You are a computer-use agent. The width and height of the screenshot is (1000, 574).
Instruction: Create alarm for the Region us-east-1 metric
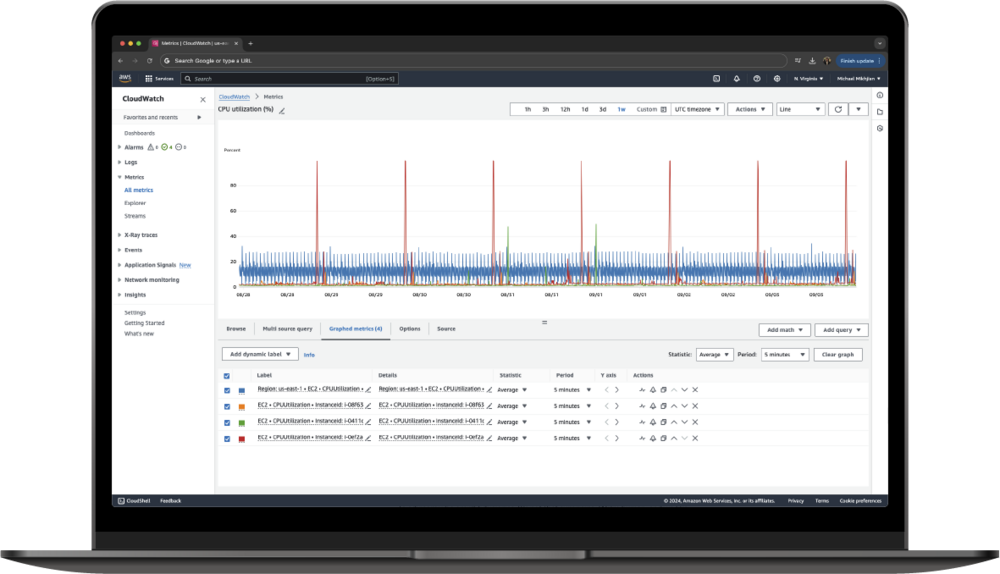point(652,390)
